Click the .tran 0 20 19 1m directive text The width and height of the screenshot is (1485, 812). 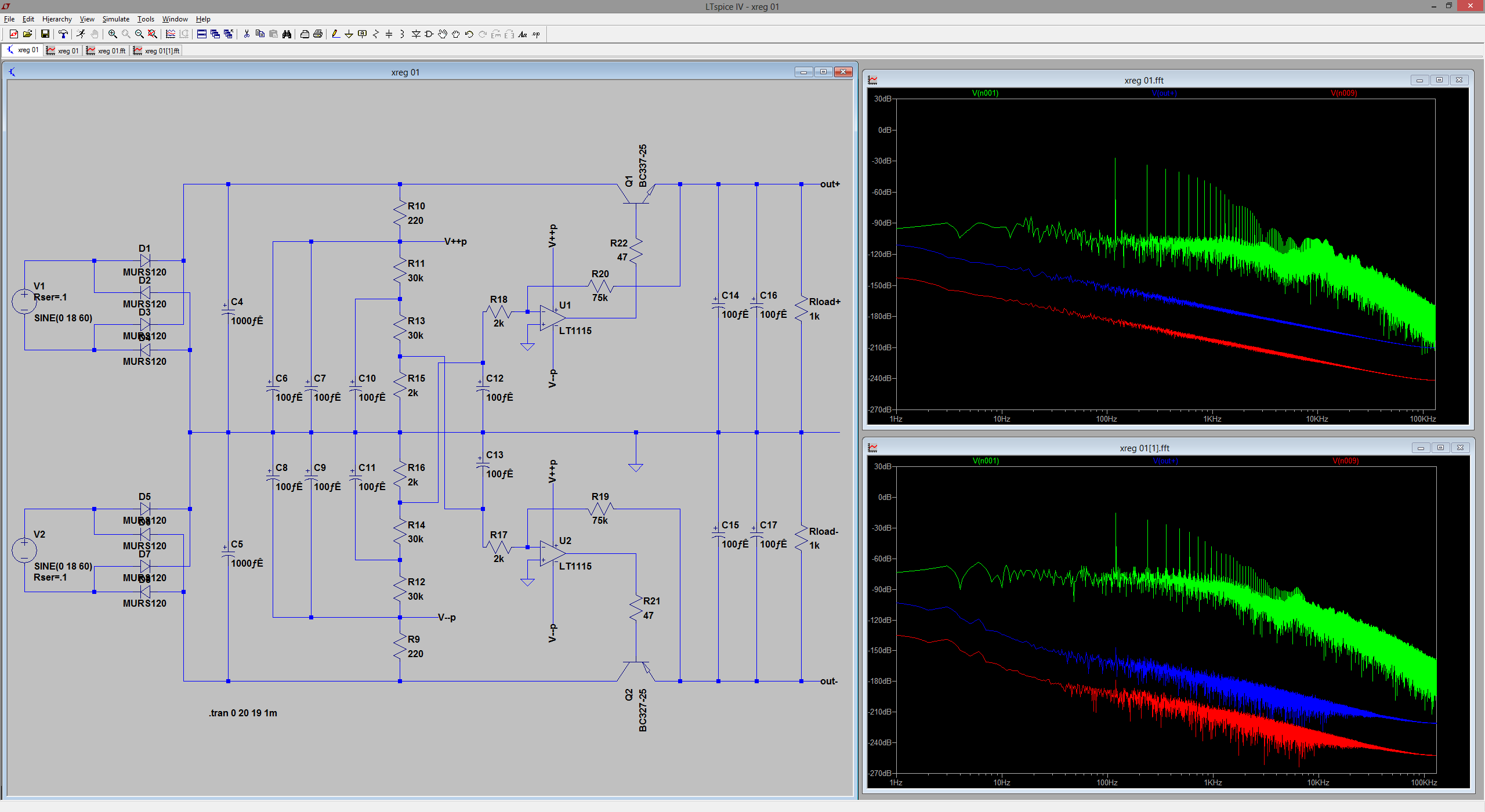(x=243, y=713)
